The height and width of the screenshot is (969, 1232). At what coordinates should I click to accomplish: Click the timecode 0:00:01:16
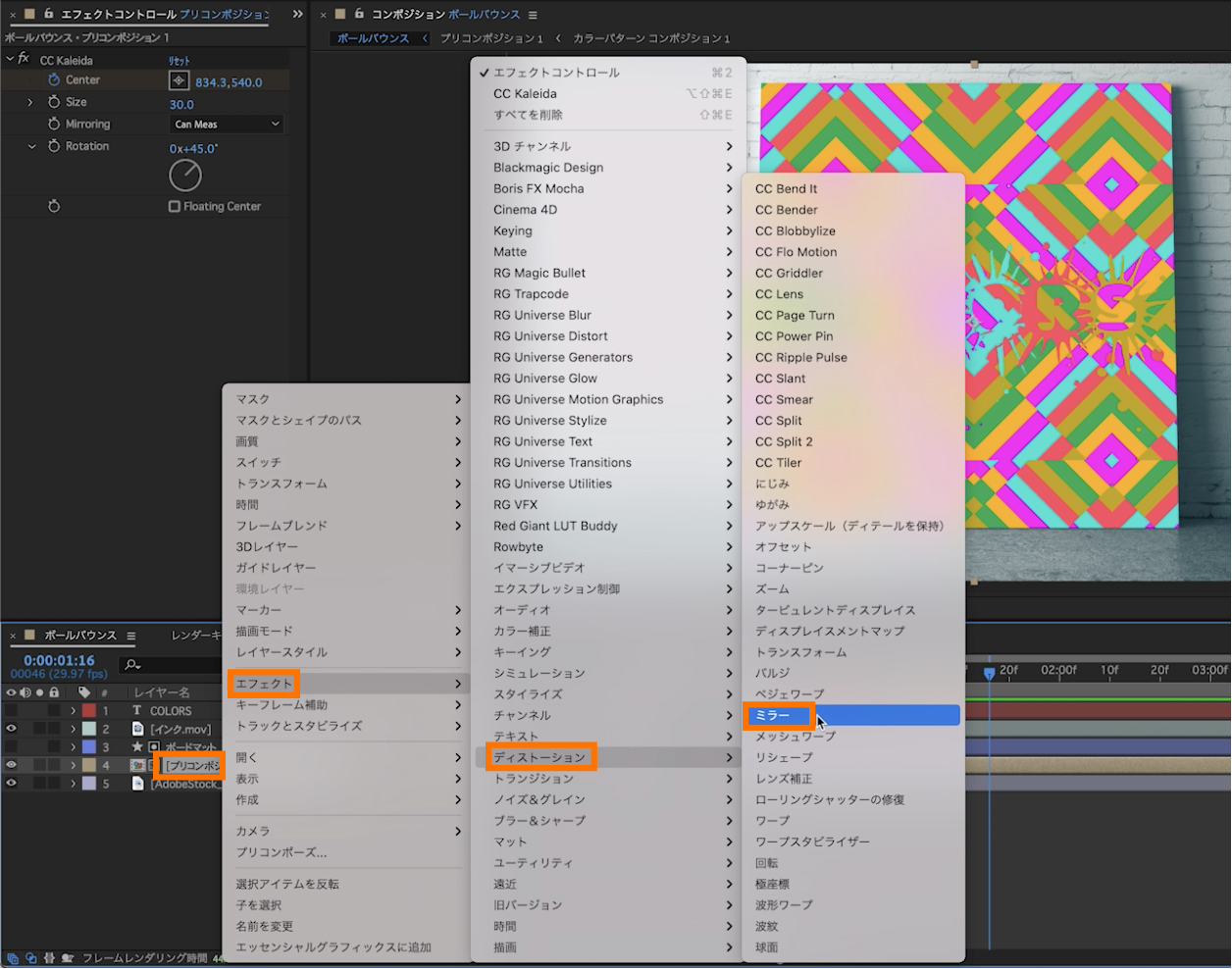pos(59,660)
